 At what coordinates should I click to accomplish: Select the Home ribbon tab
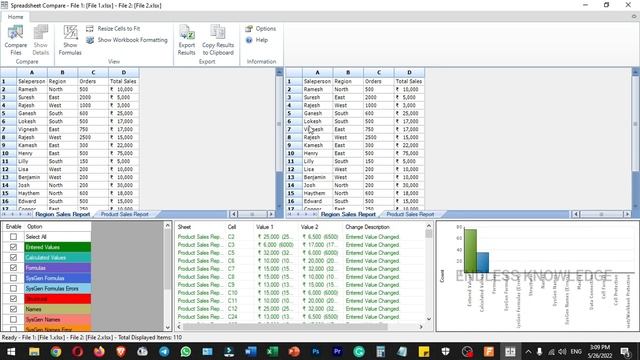pyautogui.click(x=16, y=17)
